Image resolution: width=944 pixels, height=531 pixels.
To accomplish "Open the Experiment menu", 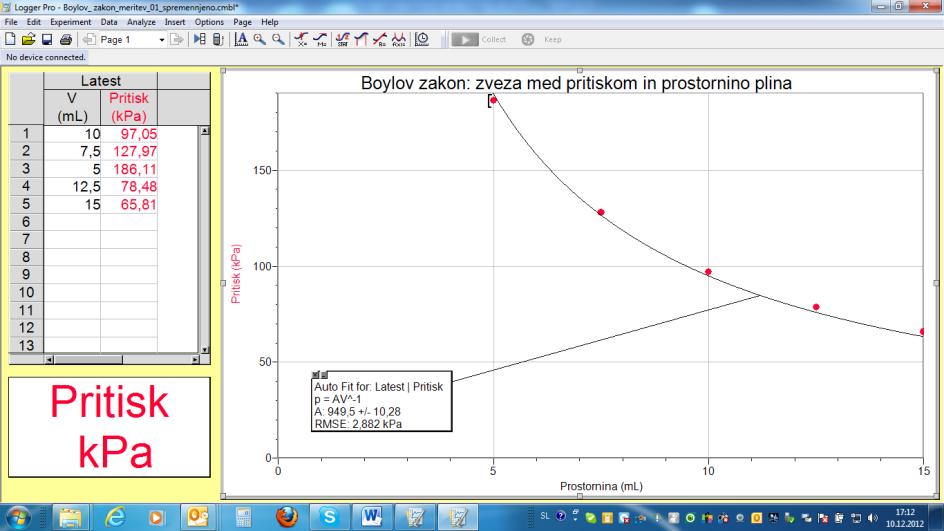I will pos(70,22).
